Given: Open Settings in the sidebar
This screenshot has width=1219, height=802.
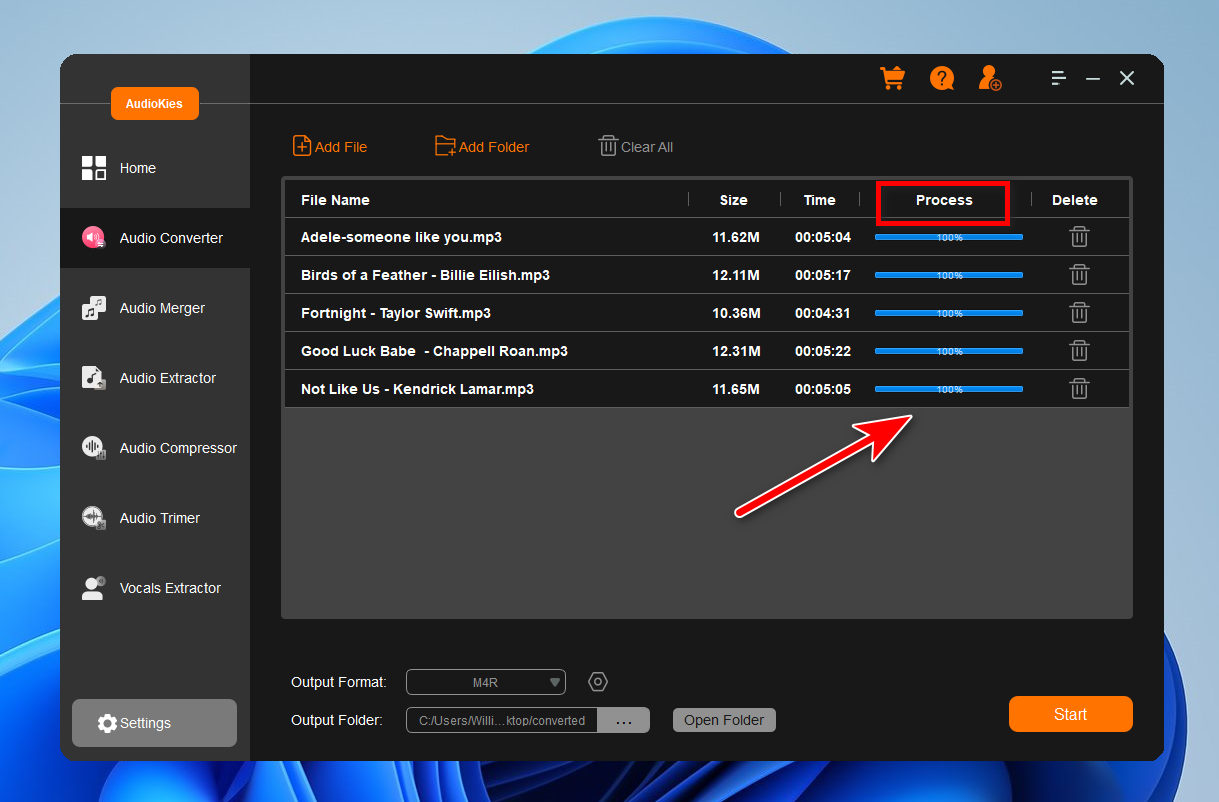Looking at the screenshot, I should (154, 723).
